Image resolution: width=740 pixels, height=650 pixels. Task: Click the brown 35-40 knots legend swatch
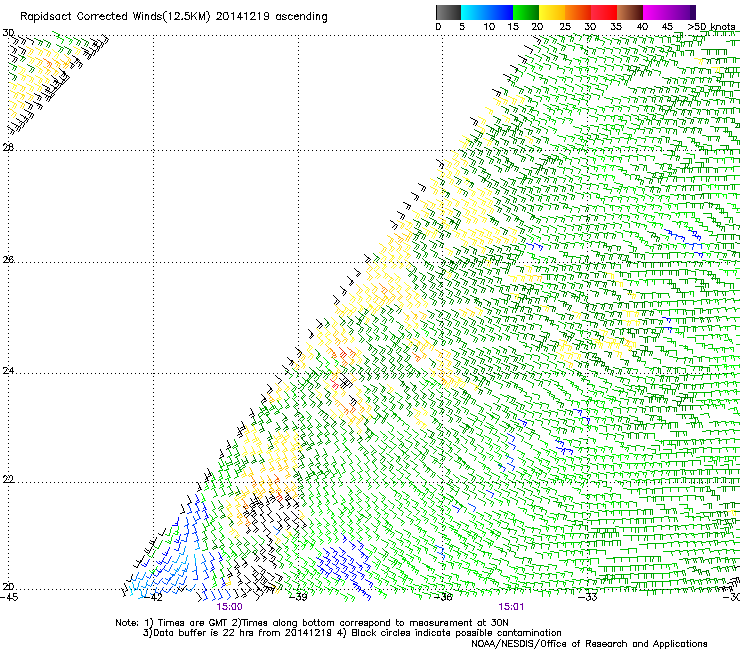[x=630, y=12]
